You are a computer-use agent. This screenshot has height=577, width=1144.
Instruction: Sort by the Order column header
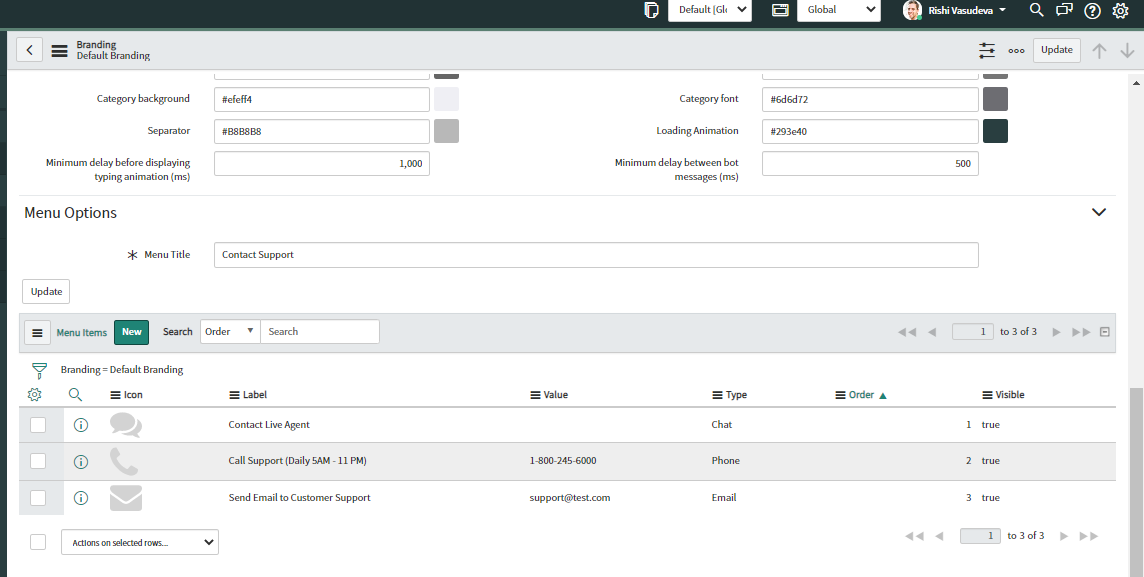pos(862,395)
